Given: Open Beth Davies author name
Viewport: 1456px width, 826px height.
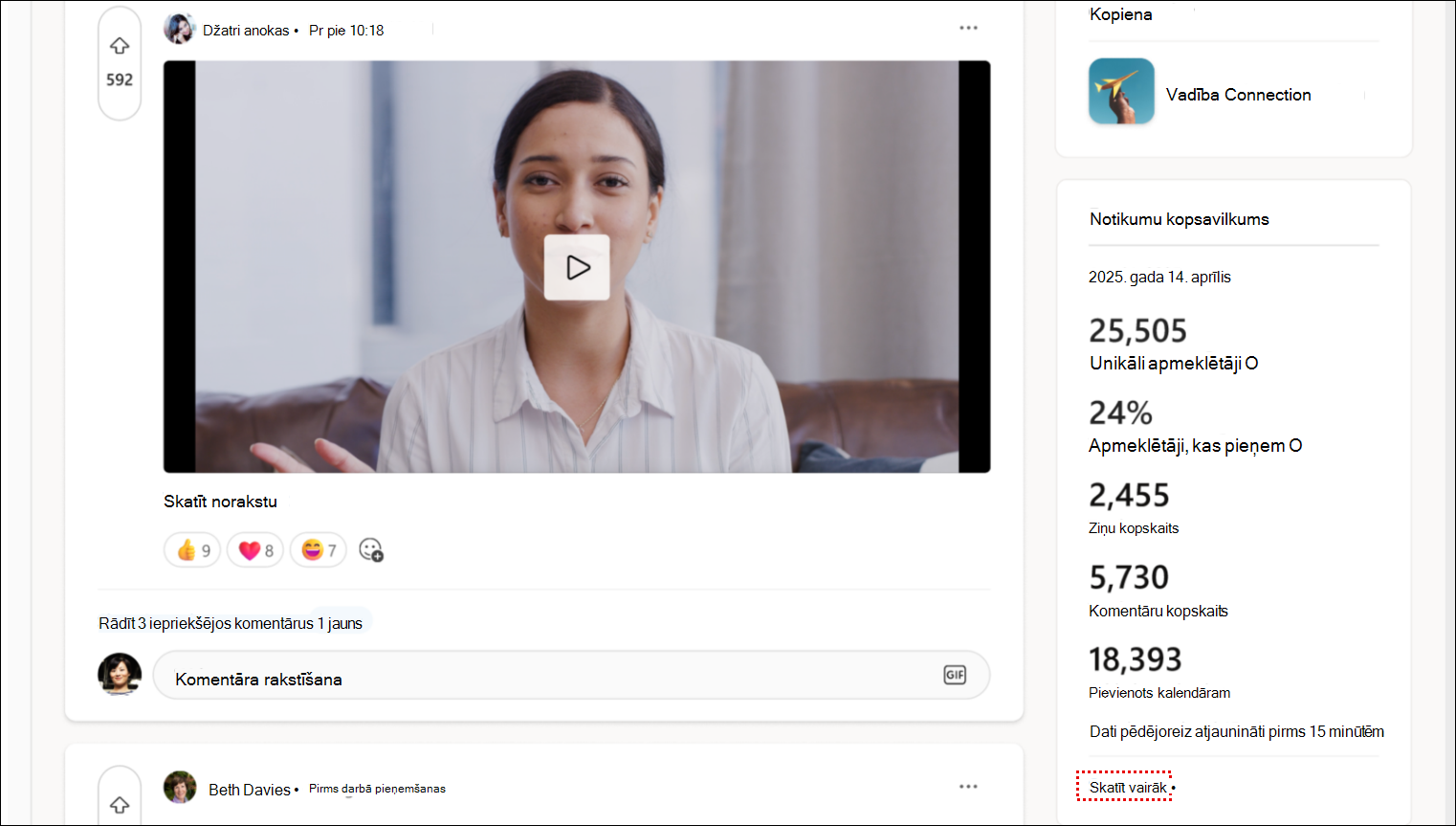Looking at the screenshot, I should tap(250, 790).
